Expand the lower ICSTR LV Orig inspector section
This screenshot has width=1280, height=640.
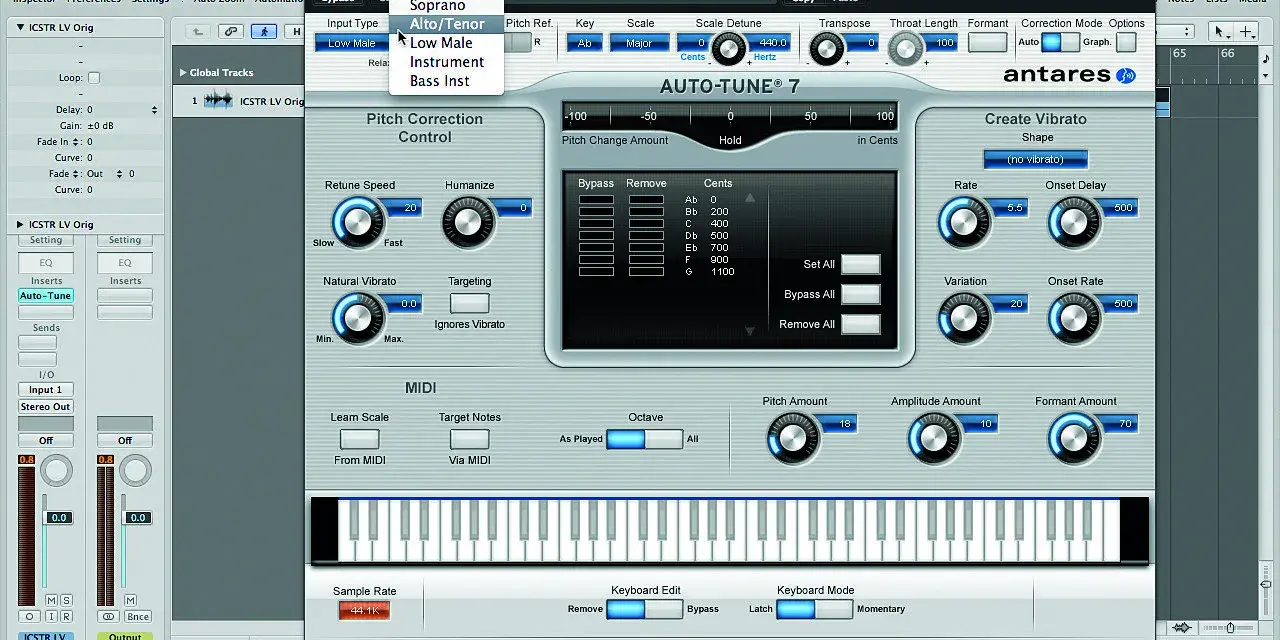point(21,225)
